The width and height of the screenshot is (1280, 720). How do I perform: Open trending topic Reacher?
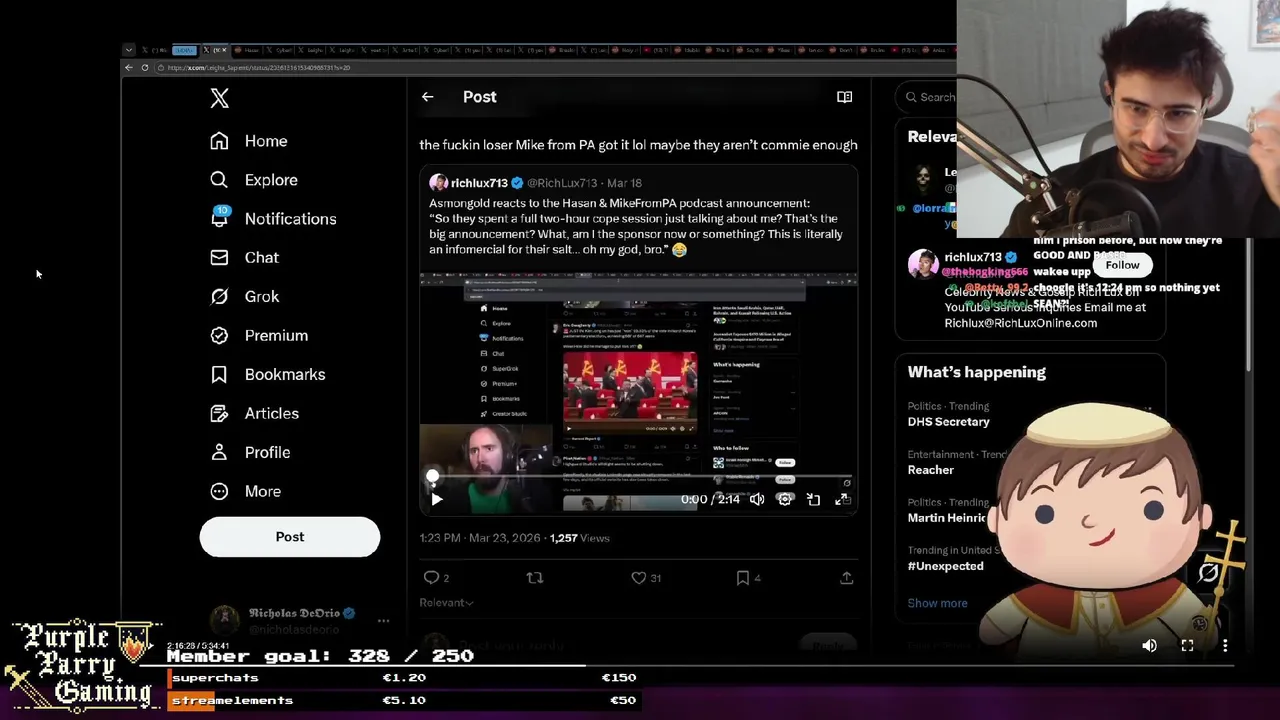(x=930, y=470)
